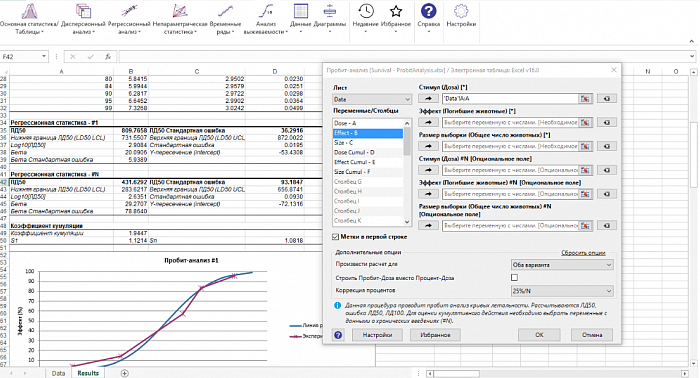Click arrow button to assign Эффект (Погибшие животные) [*]

(428, 122)
